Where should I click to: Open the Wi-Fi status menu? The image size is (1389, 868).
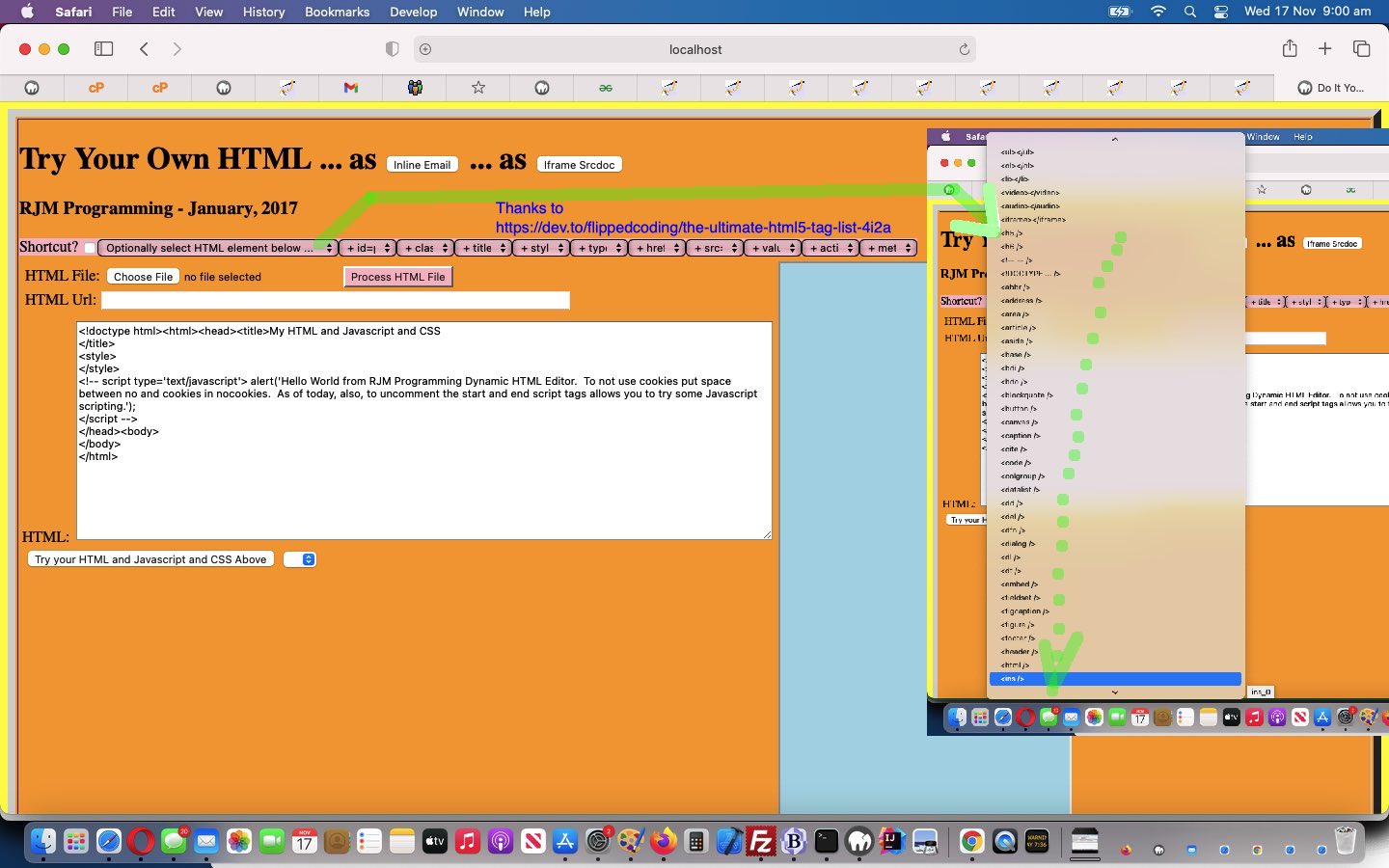(x=1158, y=12)
